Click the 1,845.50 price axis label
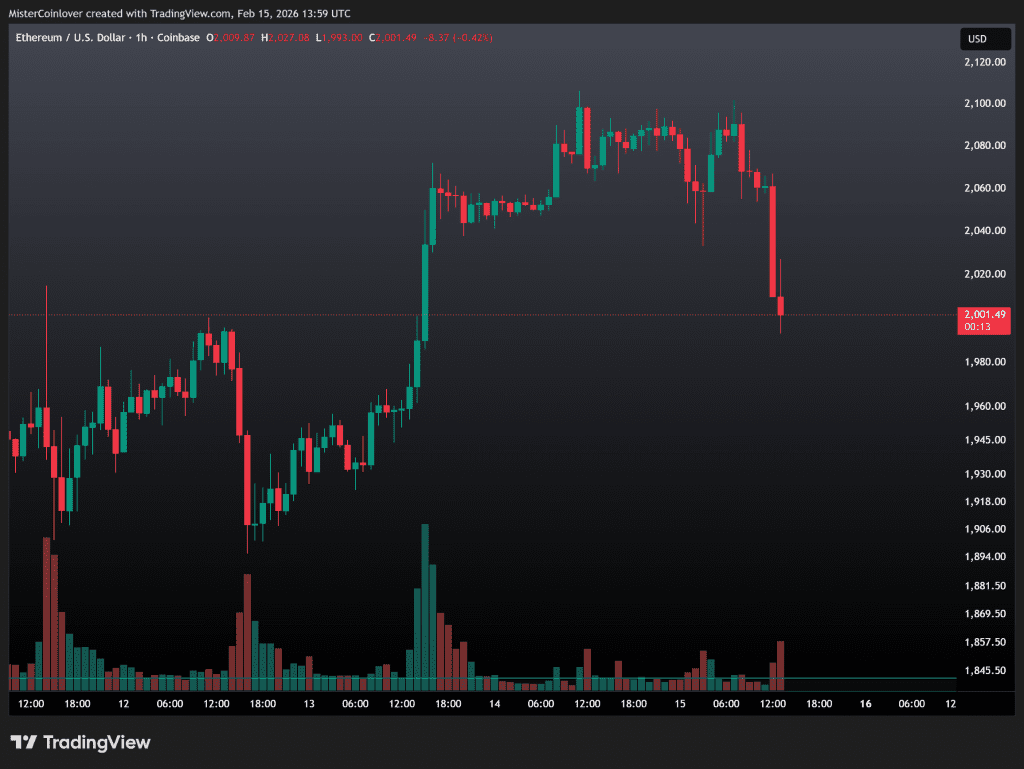 coord(984,671)
